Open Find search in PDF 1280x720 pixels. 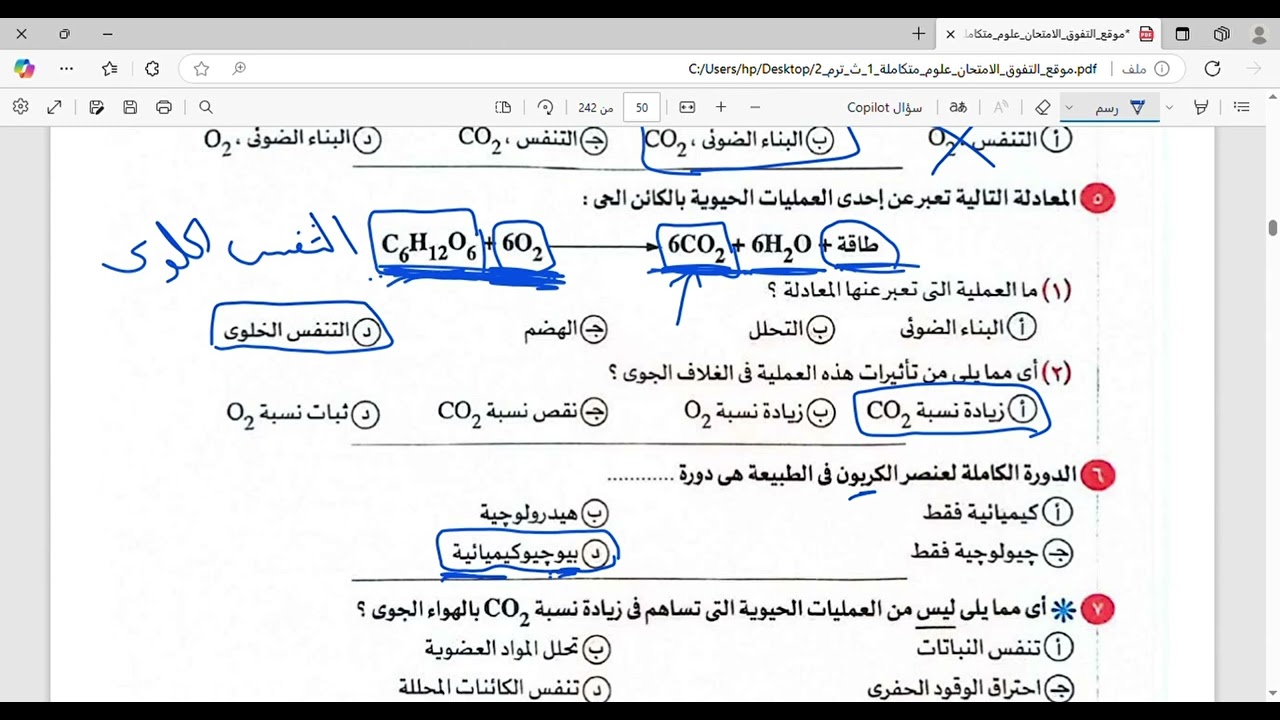pyautogui.click(x=206, y=107)
